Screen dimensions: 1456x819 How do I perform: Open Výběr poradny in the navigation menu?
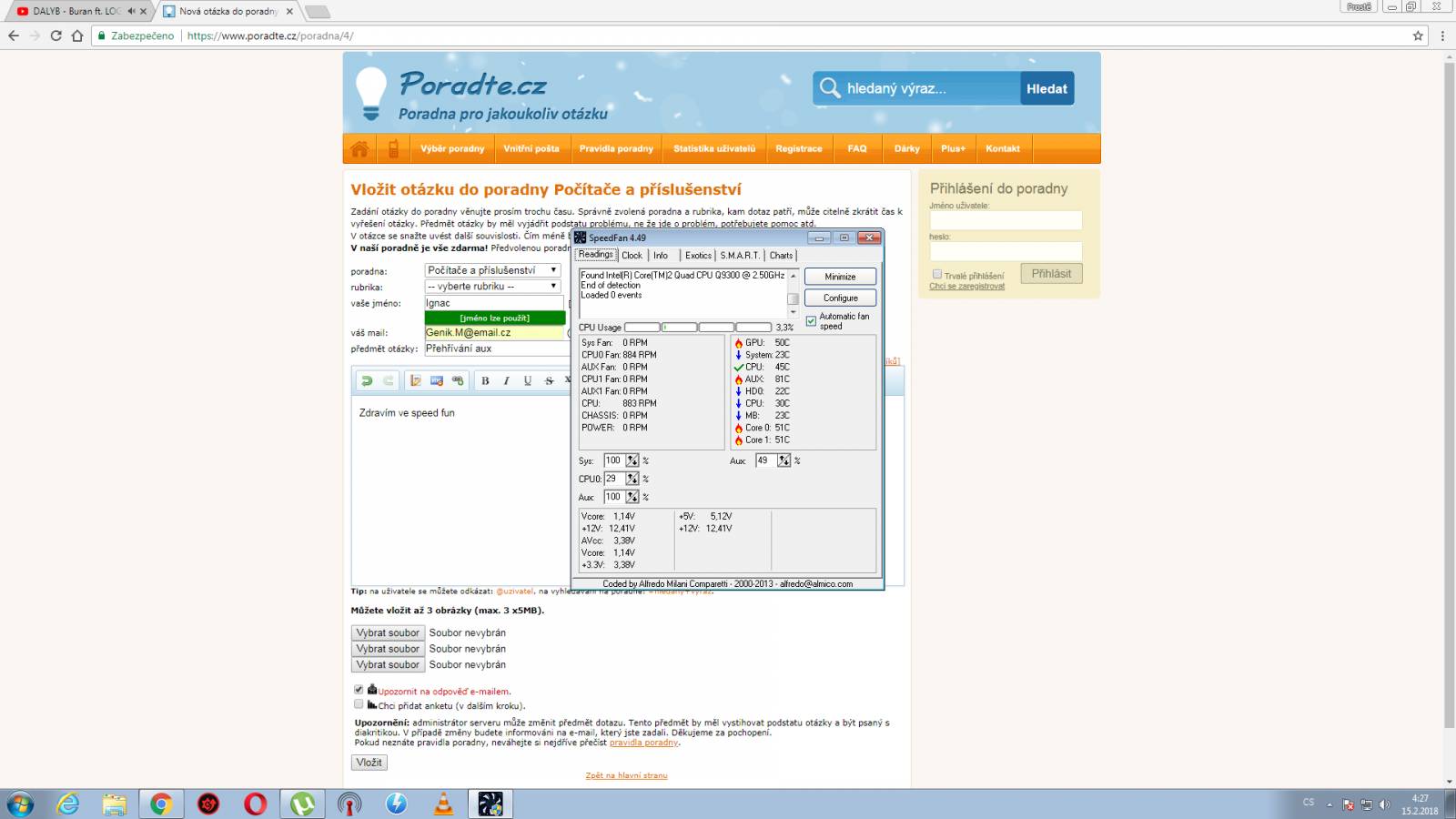(x=452, y=148)
